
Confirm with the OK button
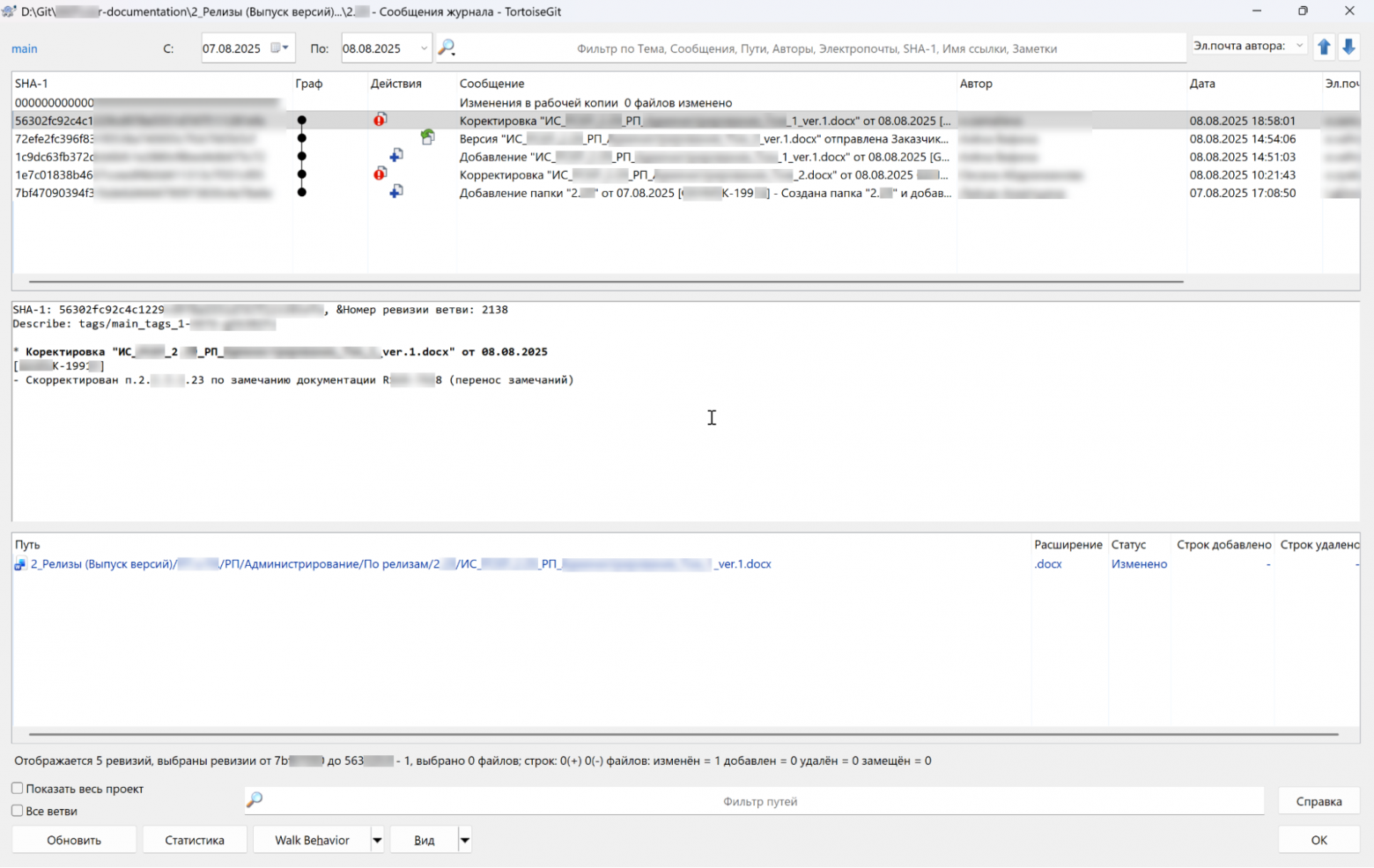pos(1318,839)
